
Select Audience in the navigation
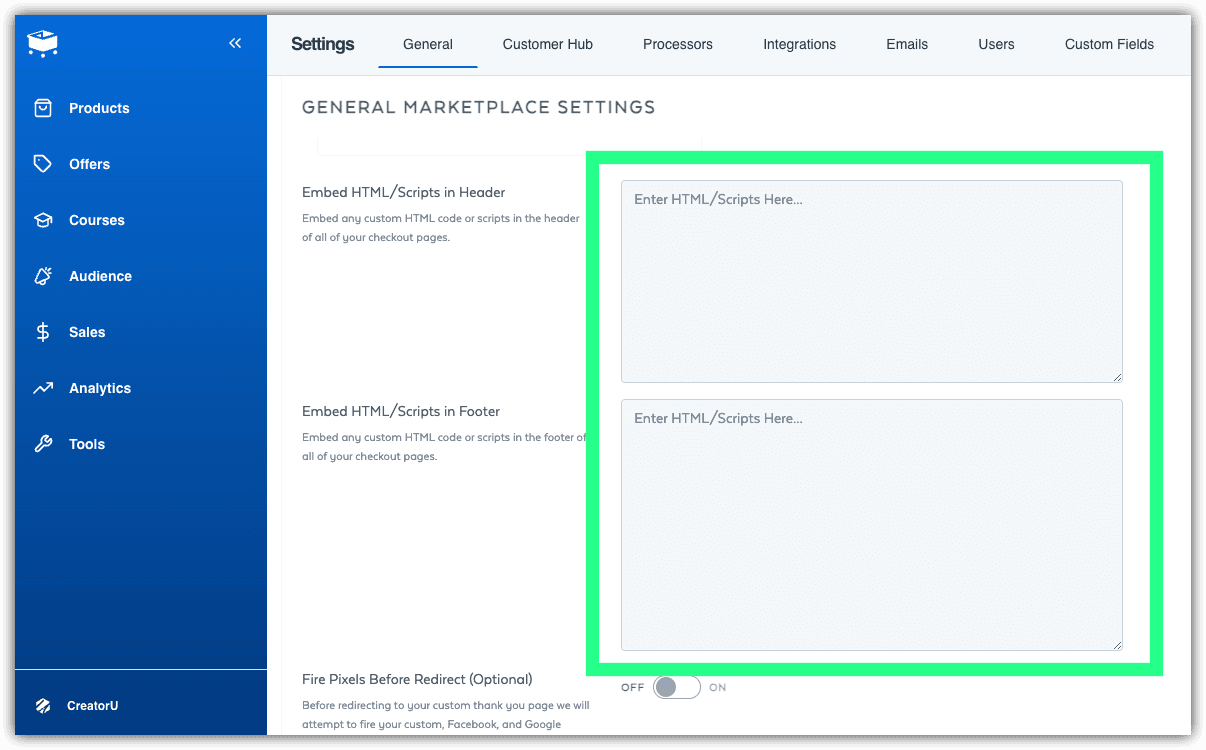click(100, 276)
